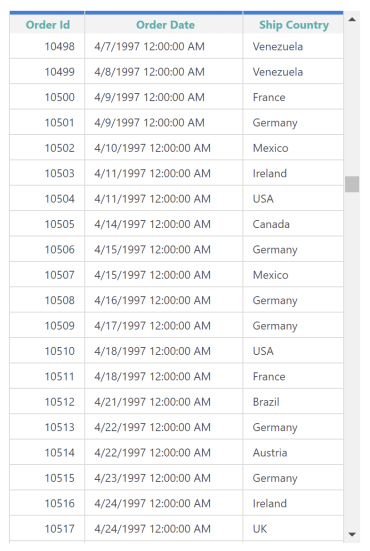Click the vertical scrollbar thumb

tap(352, 184)
